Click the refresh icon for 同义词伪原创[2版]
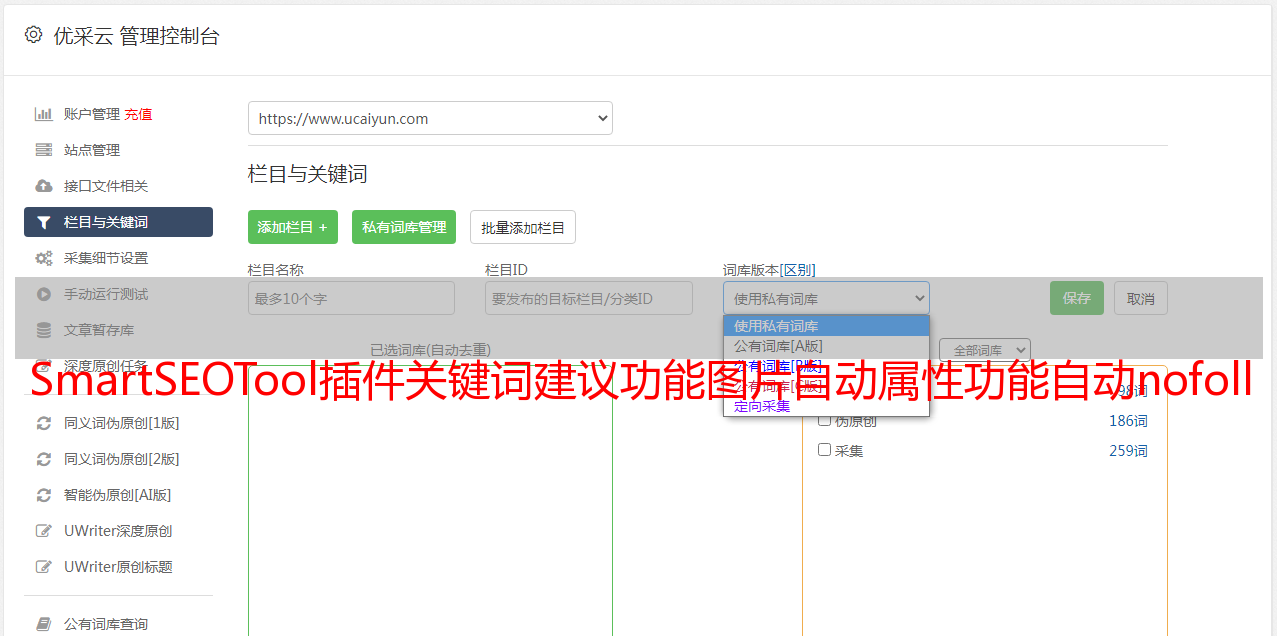1277x636 pixels. click(x=44, y=459)
